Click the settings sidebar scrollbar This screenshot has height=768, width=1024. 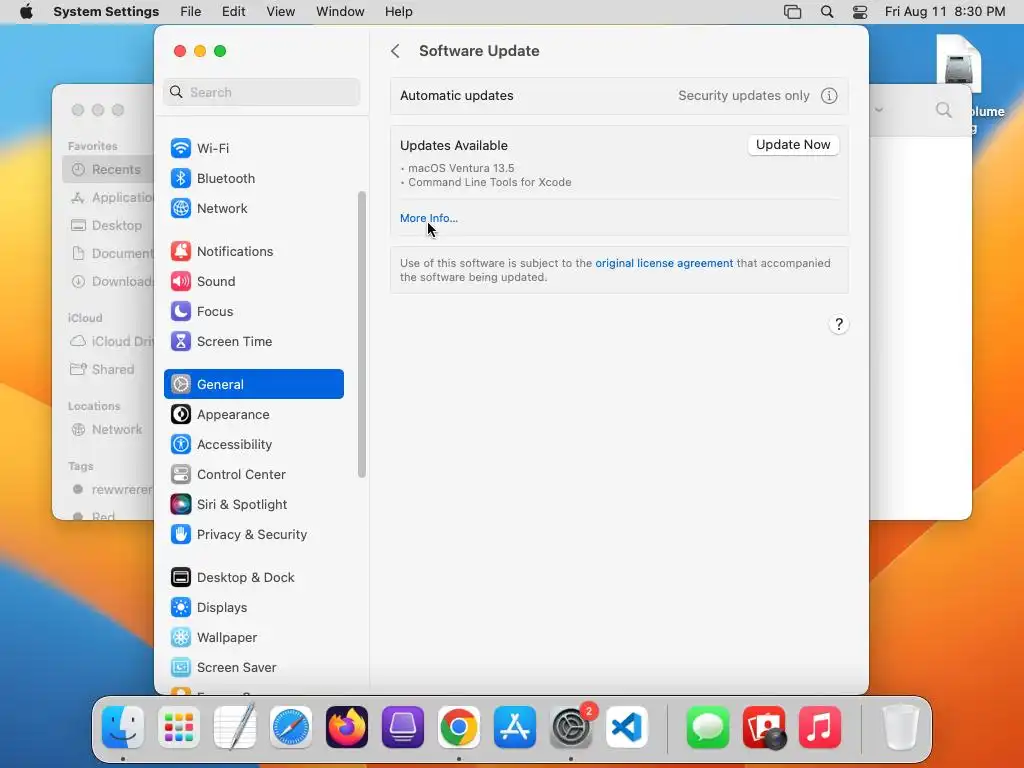tap(361, 334)
